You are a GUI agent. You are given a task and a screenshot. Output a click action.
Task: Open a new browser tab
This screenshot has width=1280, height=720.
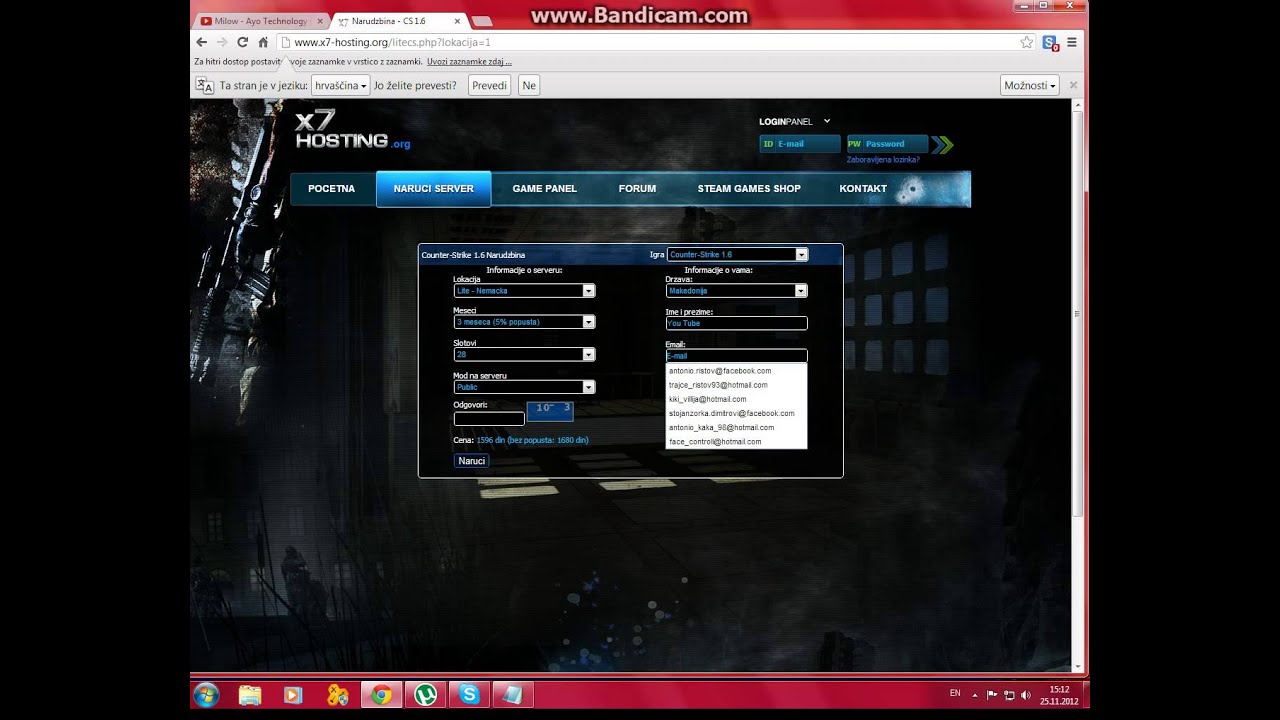[x=481, y=21]
